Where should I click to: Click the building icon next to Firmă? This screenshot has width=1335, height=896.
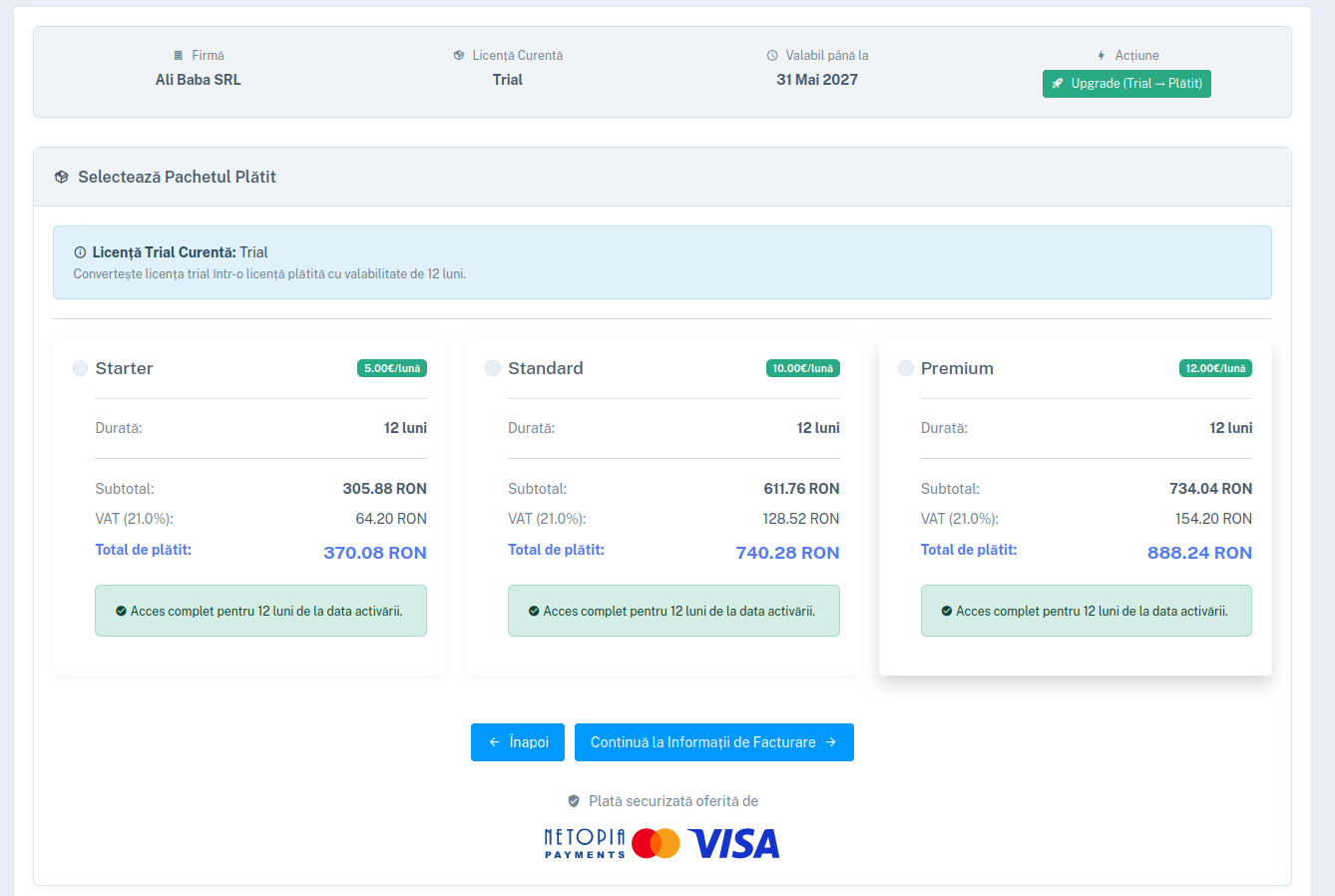tap(179, 56)
